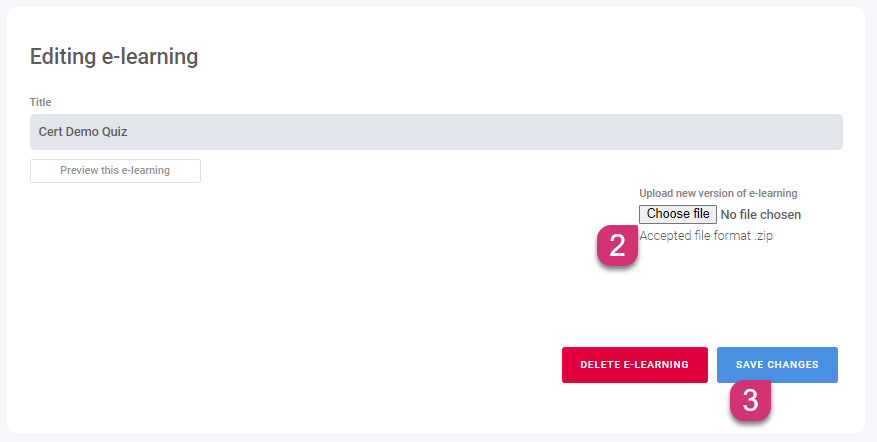This screenshot has width=877, height=442.
Task: Click the 'Upload new version of e-learning' label
Action: pos(718,193)
